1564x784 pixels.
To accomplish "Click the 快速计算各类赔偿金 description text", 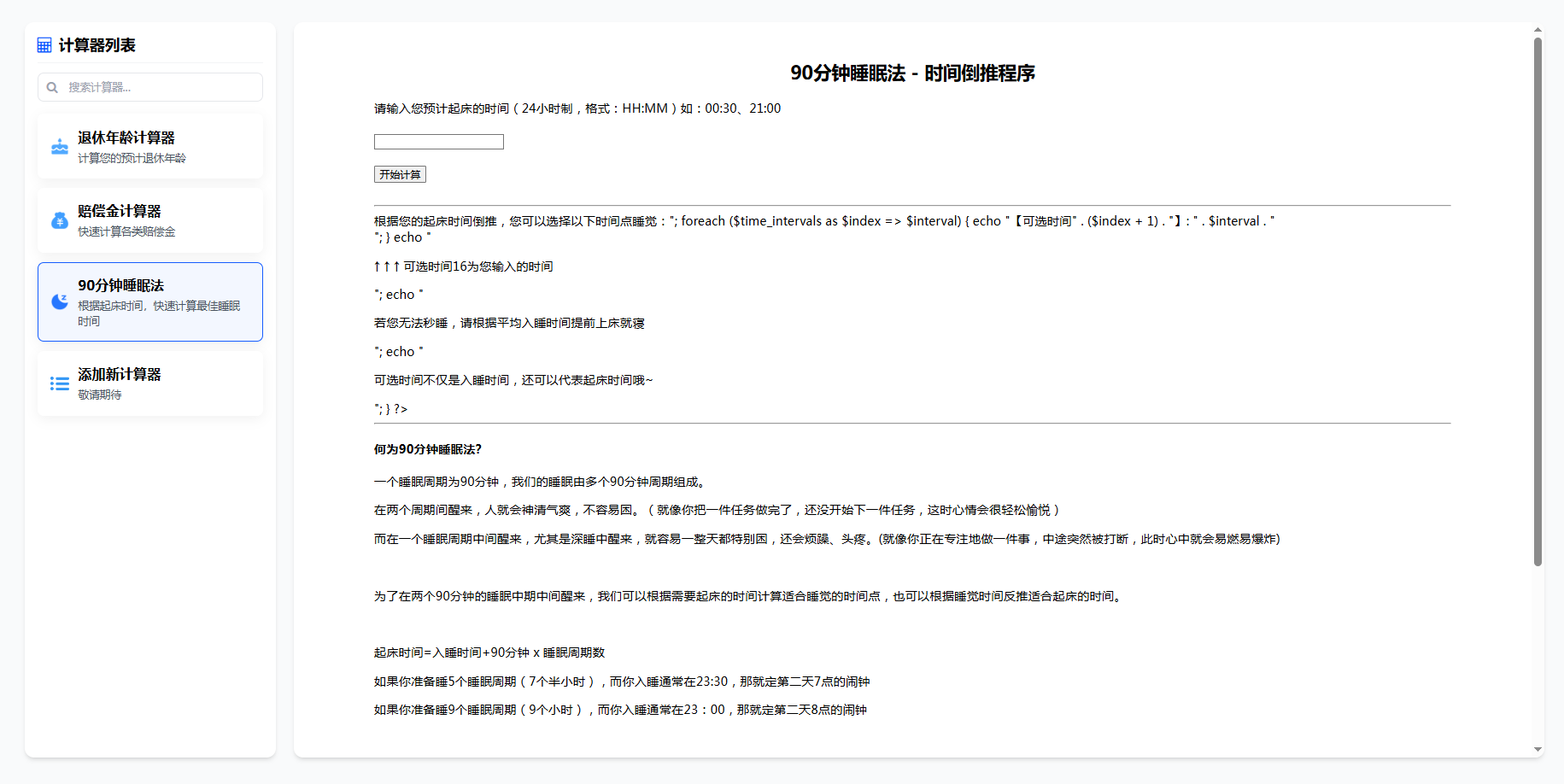I will [x=126, y=231].
